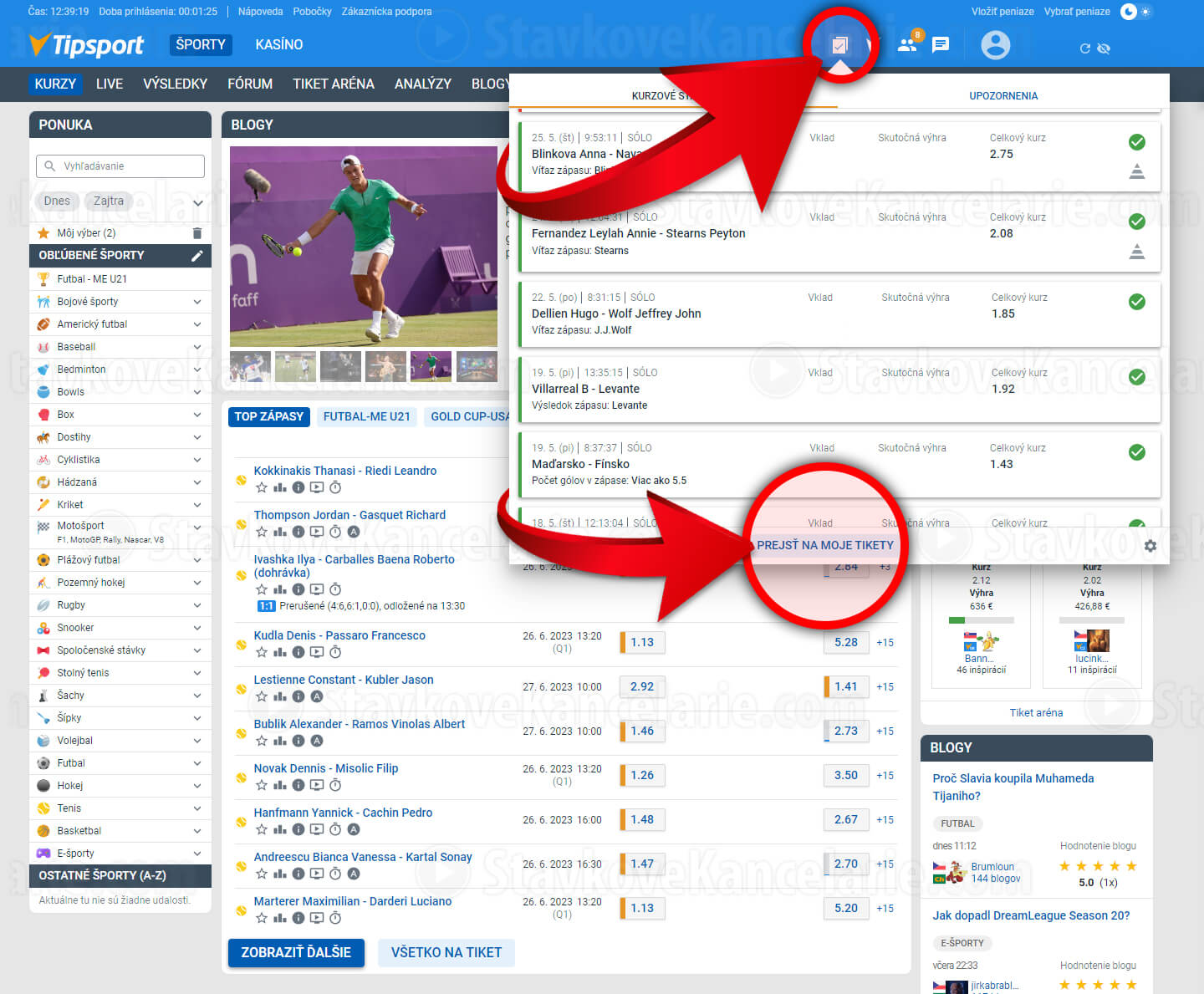1204x994 pixels.
Task: Open stopwatch icon for Andreescu Bianca match
Action: pyautogui.click(x=335, y=874)
